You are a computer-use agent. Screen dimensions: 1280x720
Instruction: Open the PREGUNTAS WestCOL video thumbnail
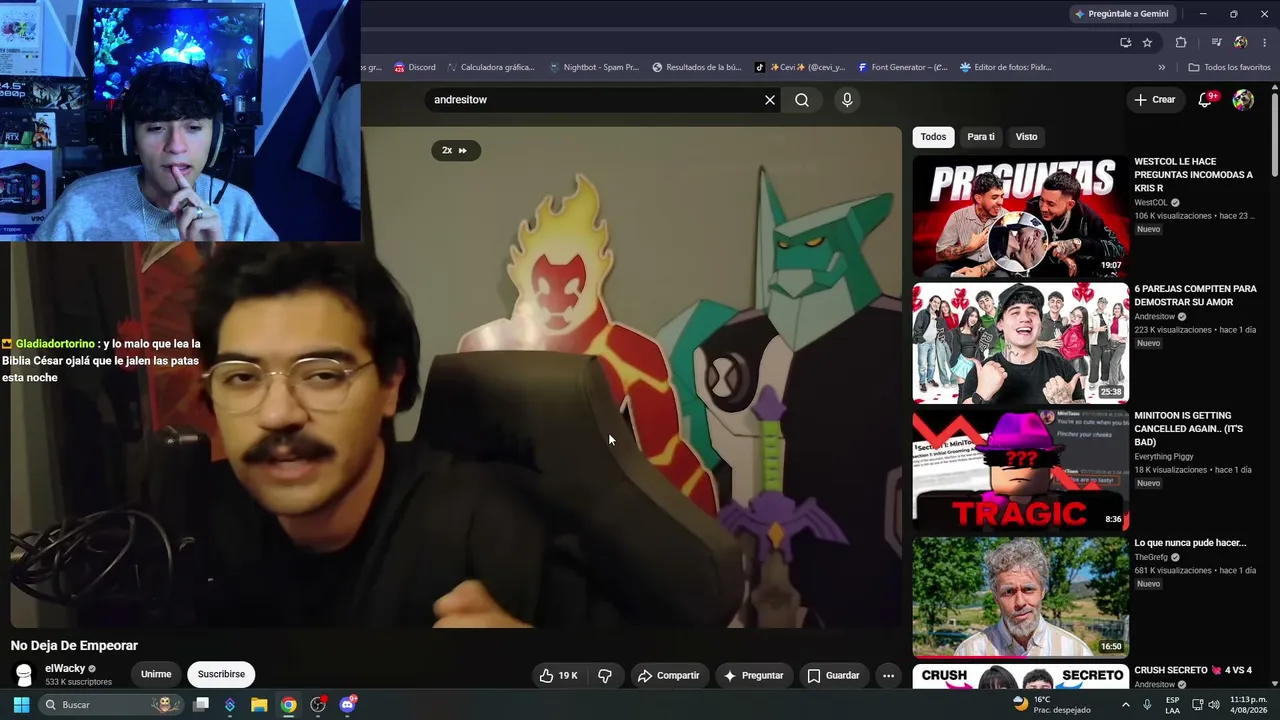[1020, 216]
